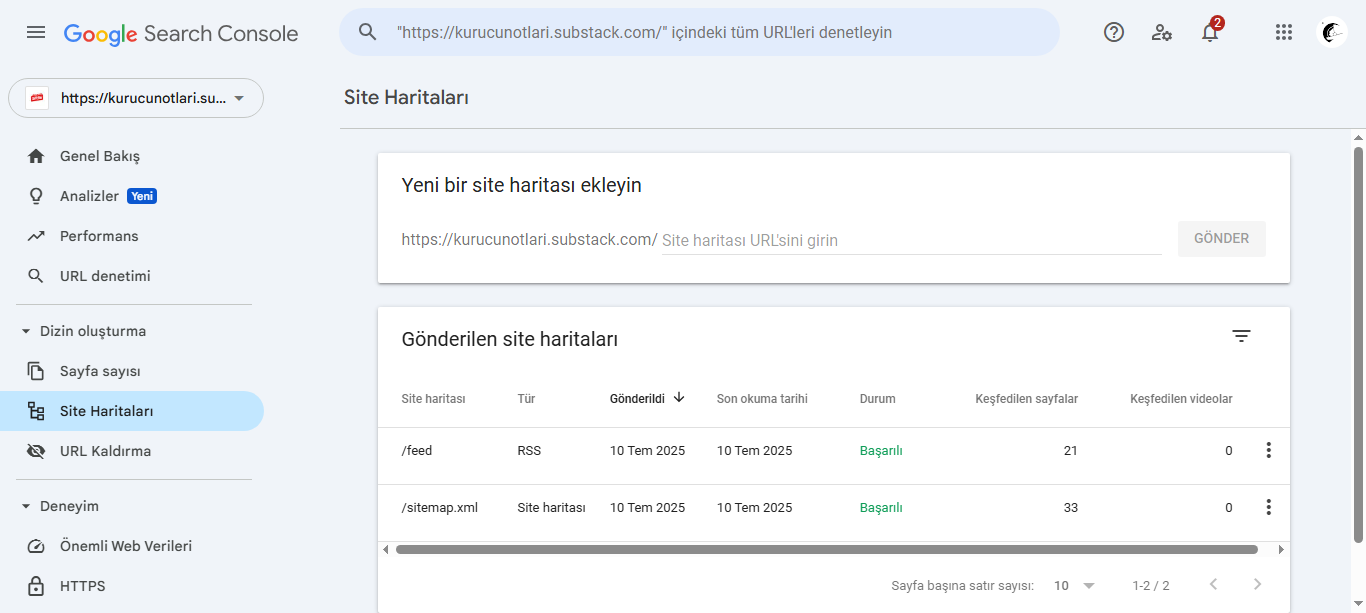Click the Sayfa sayısı pages icon

[36, 371]
